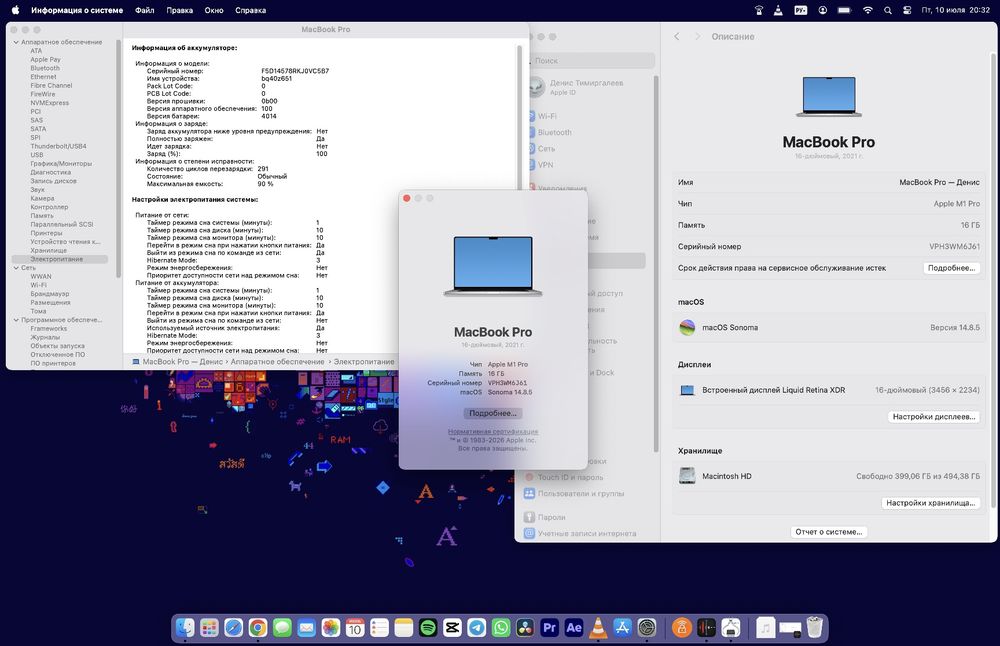Click the Имя row MacBook Pro — Денис

point(828,182)
